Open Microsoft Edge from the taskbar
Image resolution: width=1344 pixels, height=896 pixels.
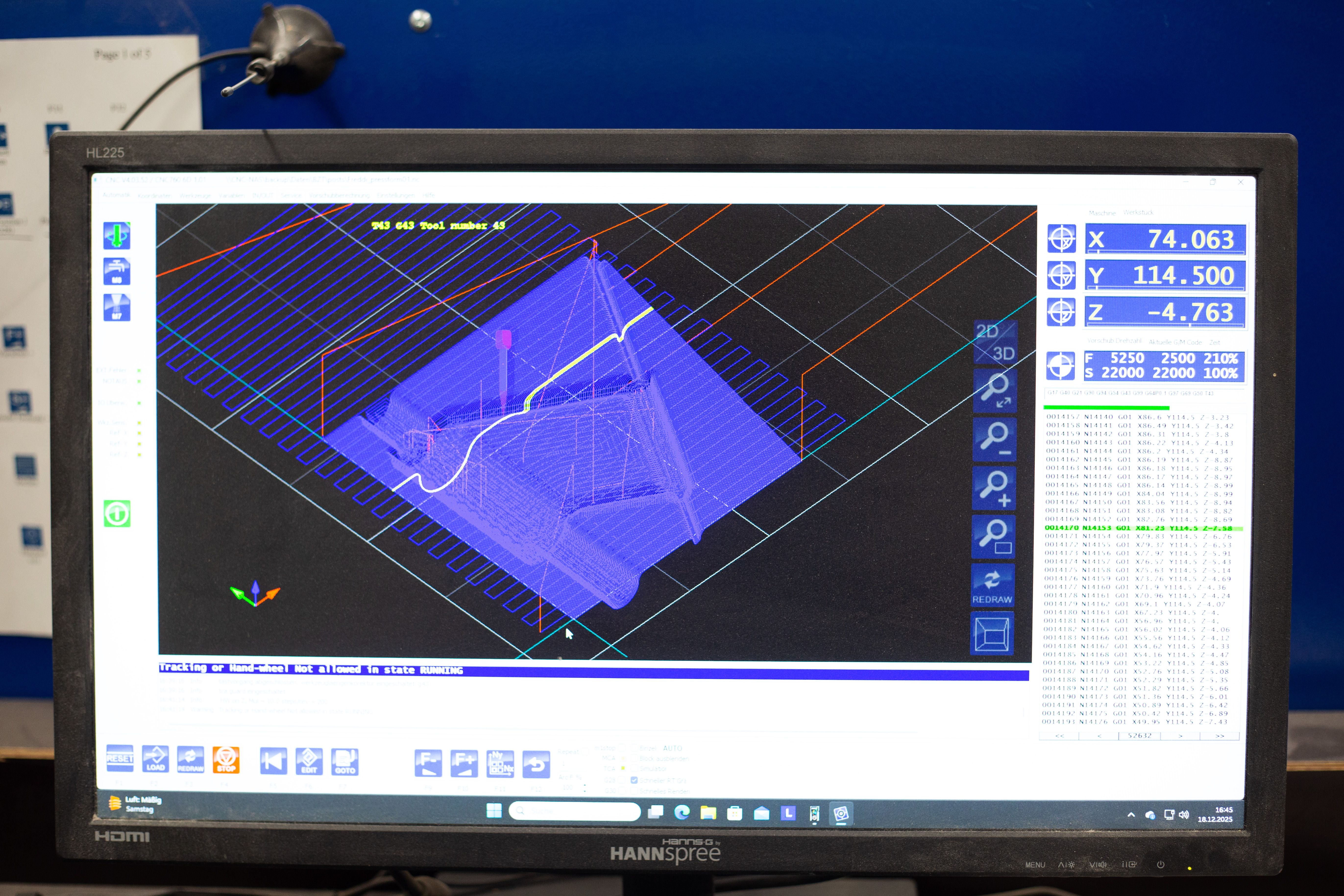(x=682, y=812)
